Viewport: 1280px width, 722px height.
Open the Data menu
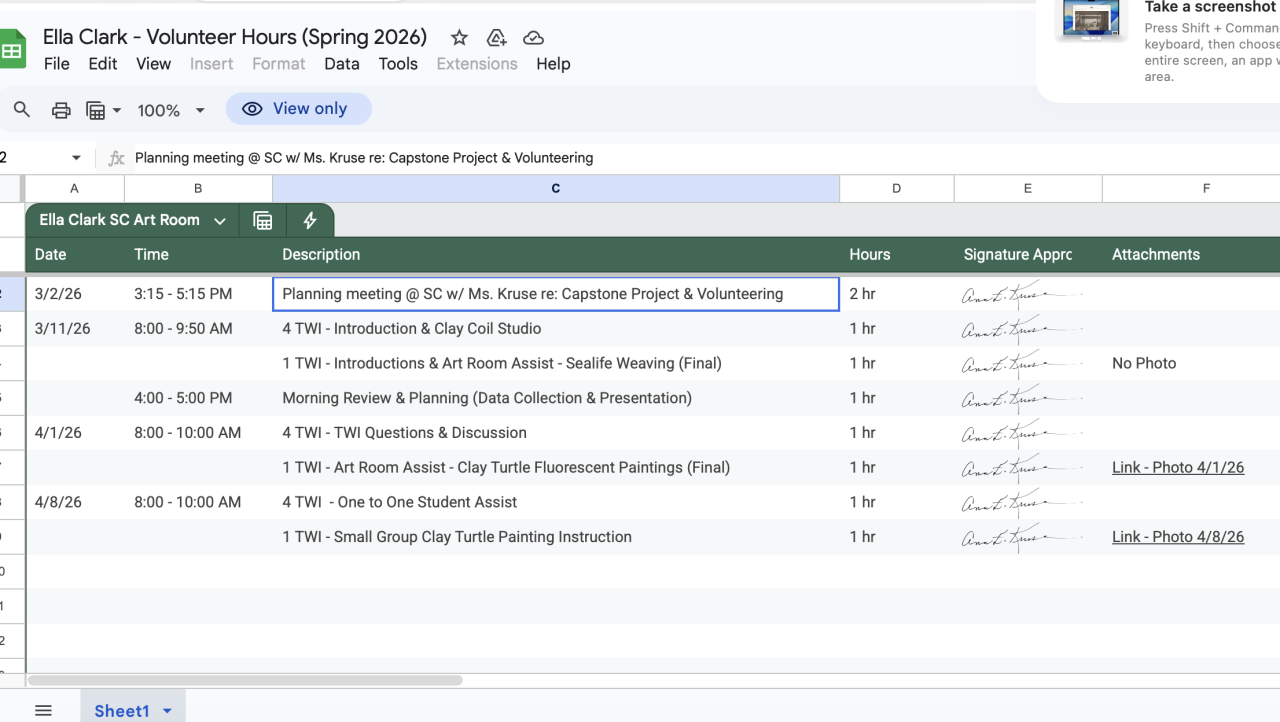click(341, 63)
